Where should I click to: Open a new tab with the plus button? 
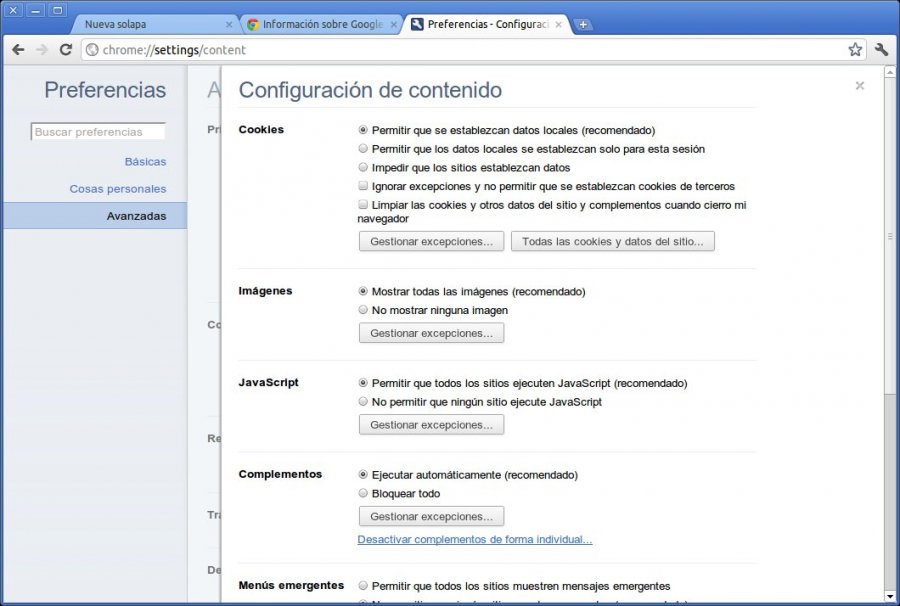pyautogui.click(x=583, y=25)
